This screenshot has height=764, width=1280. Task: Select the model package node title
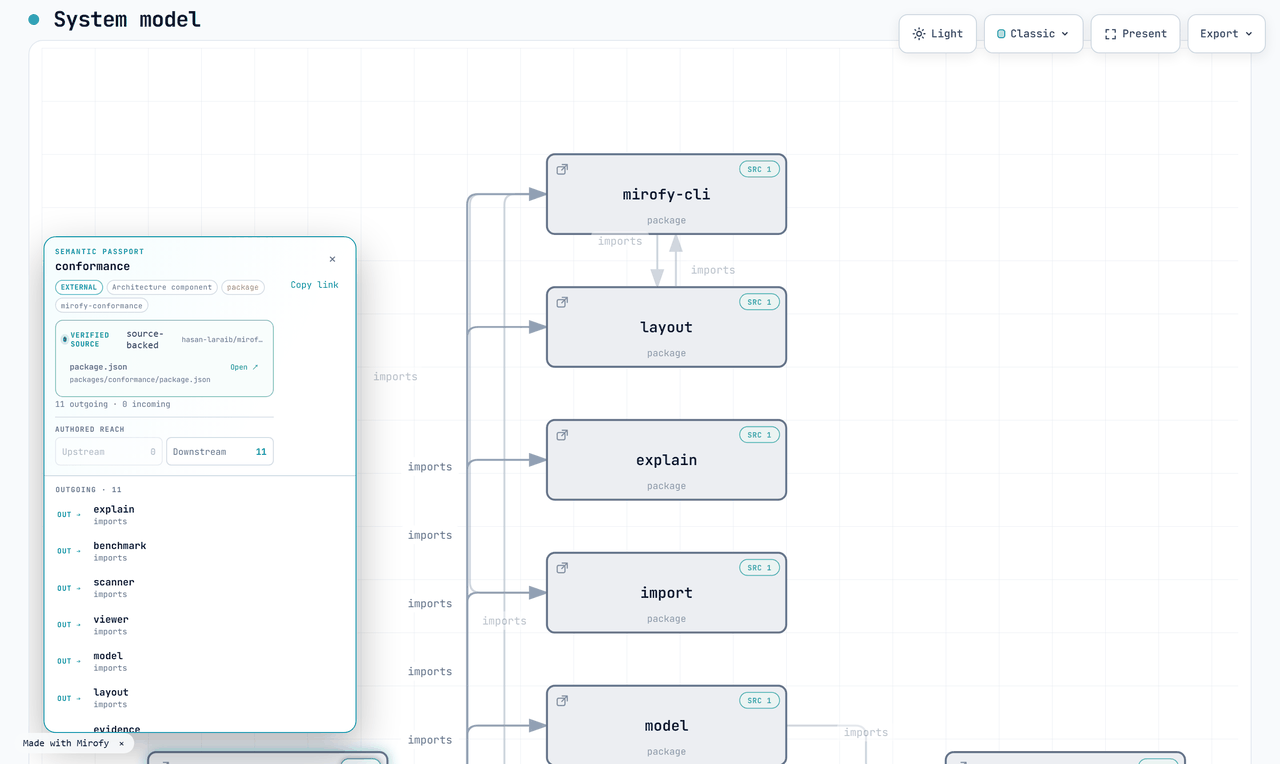coord(666,726)
